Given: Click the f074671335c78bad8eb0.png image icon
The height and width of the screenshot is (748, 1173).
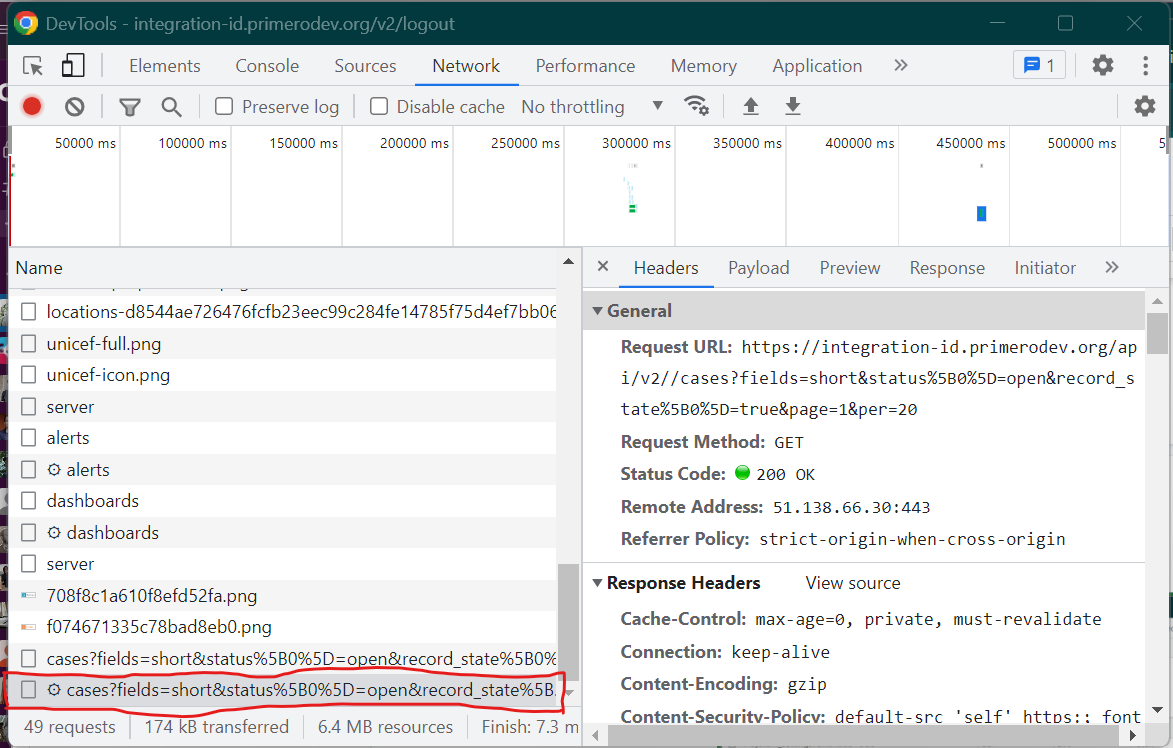Looking at the screenshot, I should pos(28,627).
